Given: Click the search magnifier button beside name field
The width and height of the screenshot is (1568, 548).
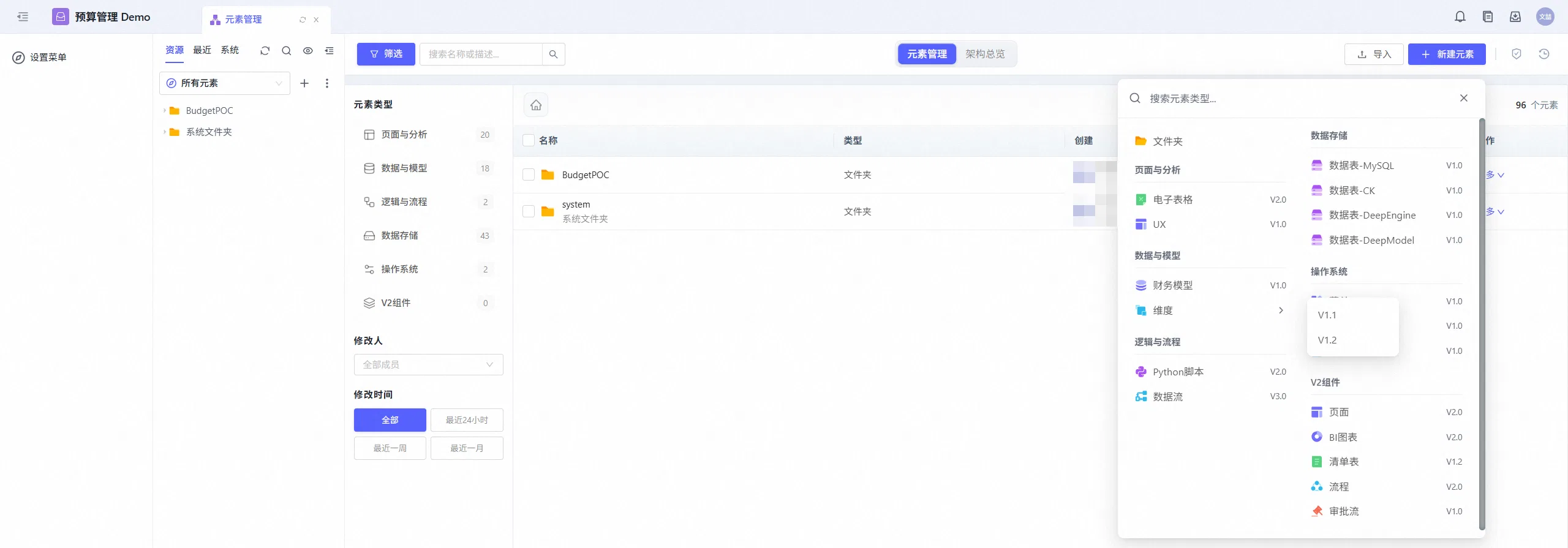Looking at the screenshot, I should tap(553, 54).
